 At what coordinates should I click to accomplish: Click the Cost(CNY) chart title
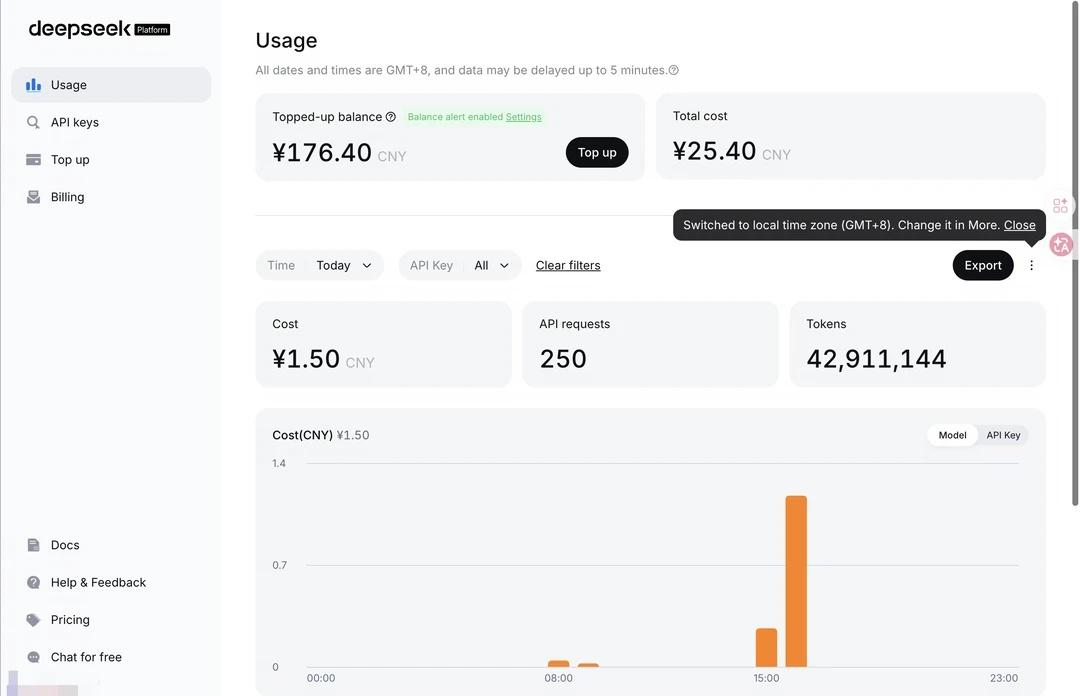302,435
